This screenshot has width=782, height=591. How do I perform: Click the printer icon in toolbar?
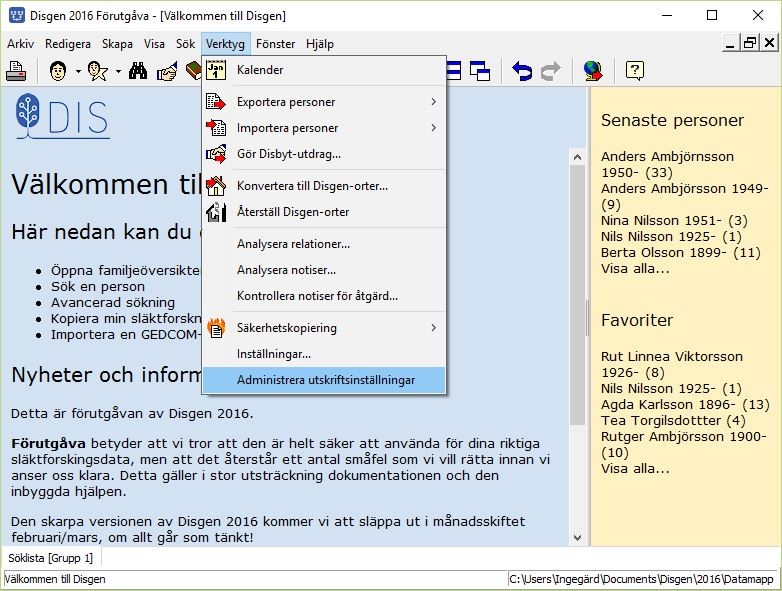(x=16, y=71)
